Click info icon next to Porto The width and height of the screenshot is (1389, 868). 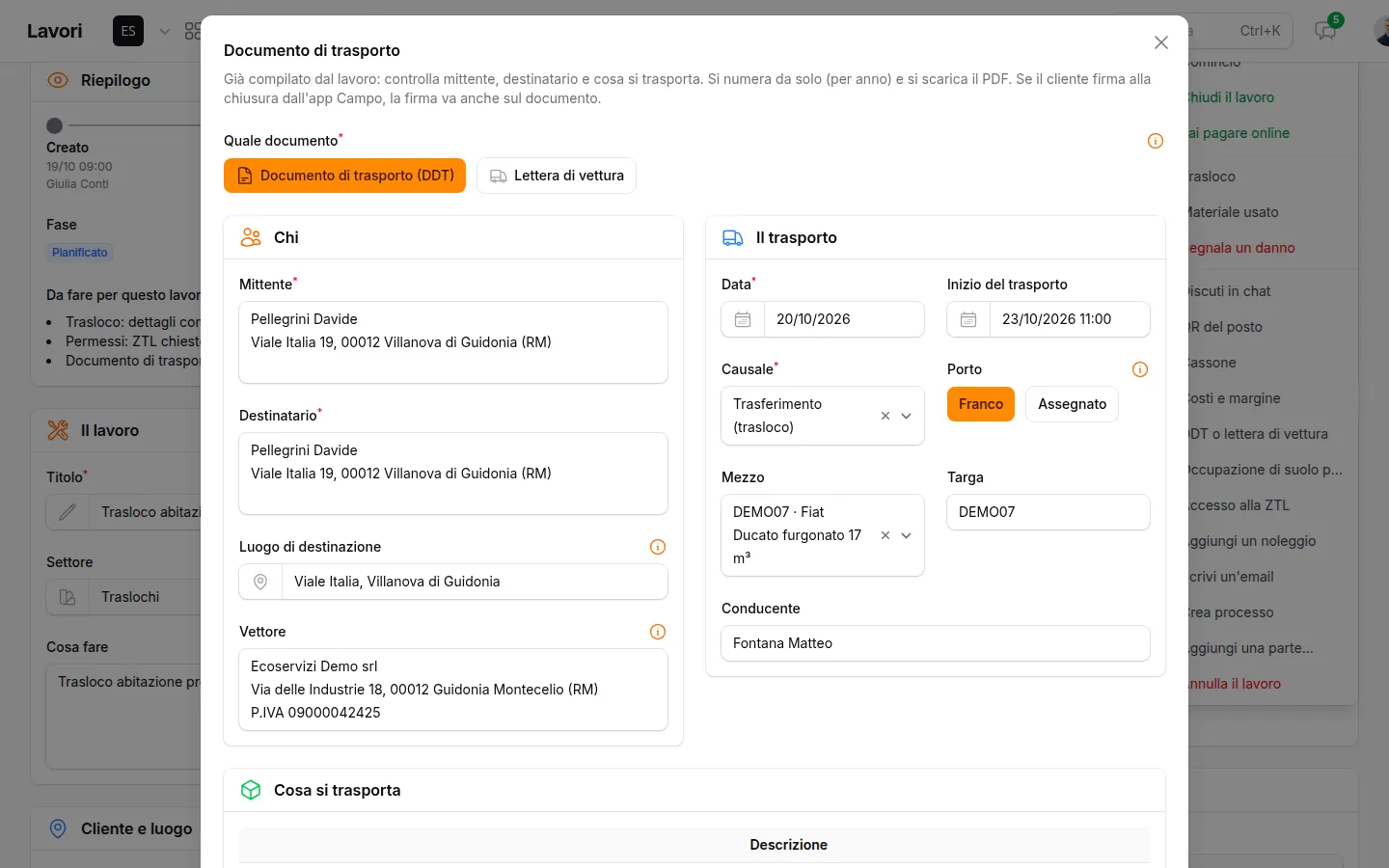pos(1140,369)
